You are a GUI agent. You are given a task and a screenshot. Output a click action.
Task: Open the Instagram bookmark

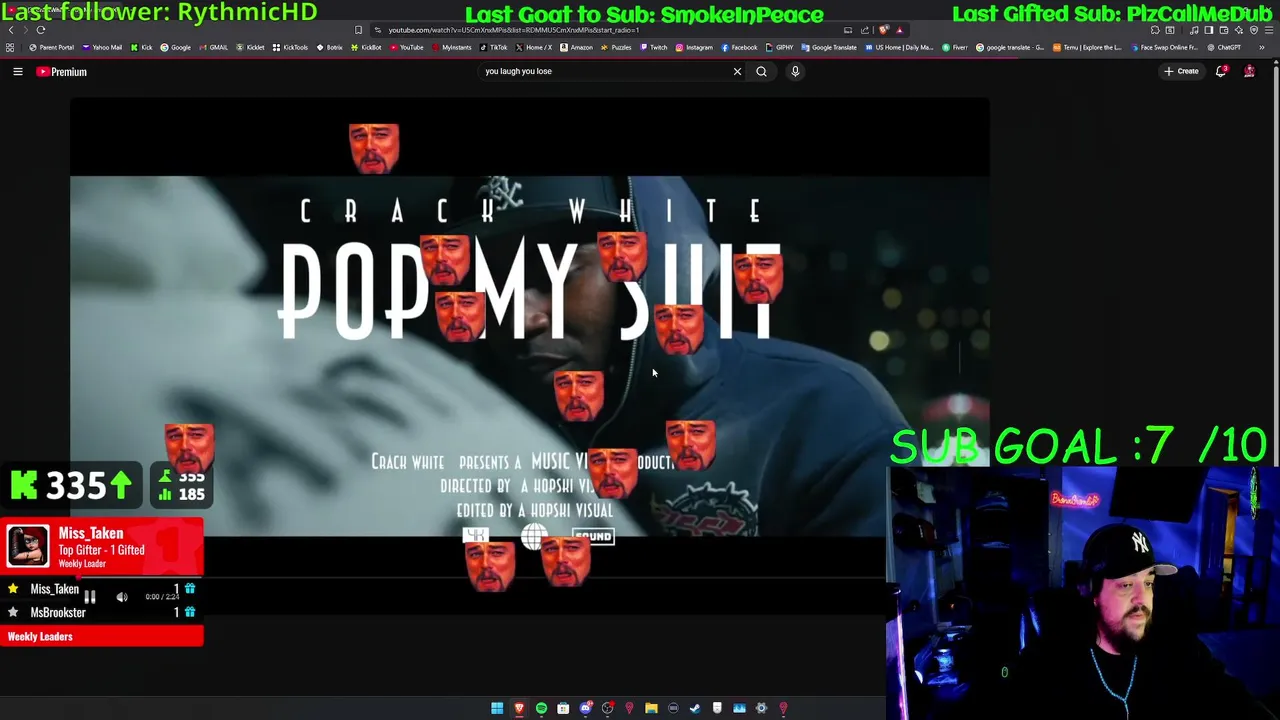[694, 47]
